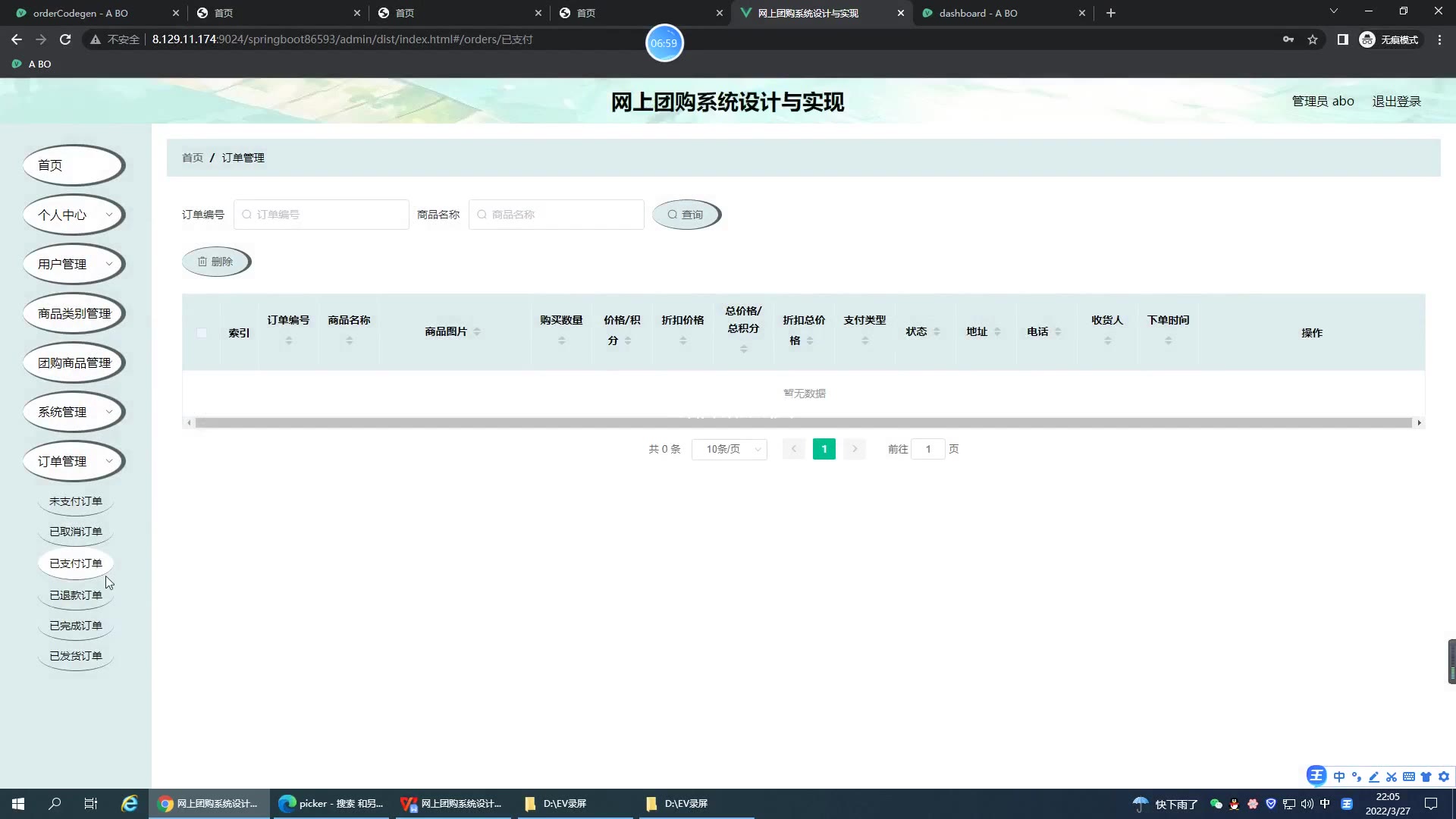Click the 订单编号 search input field
This screenshot has height=819, width=1456.
322,215
